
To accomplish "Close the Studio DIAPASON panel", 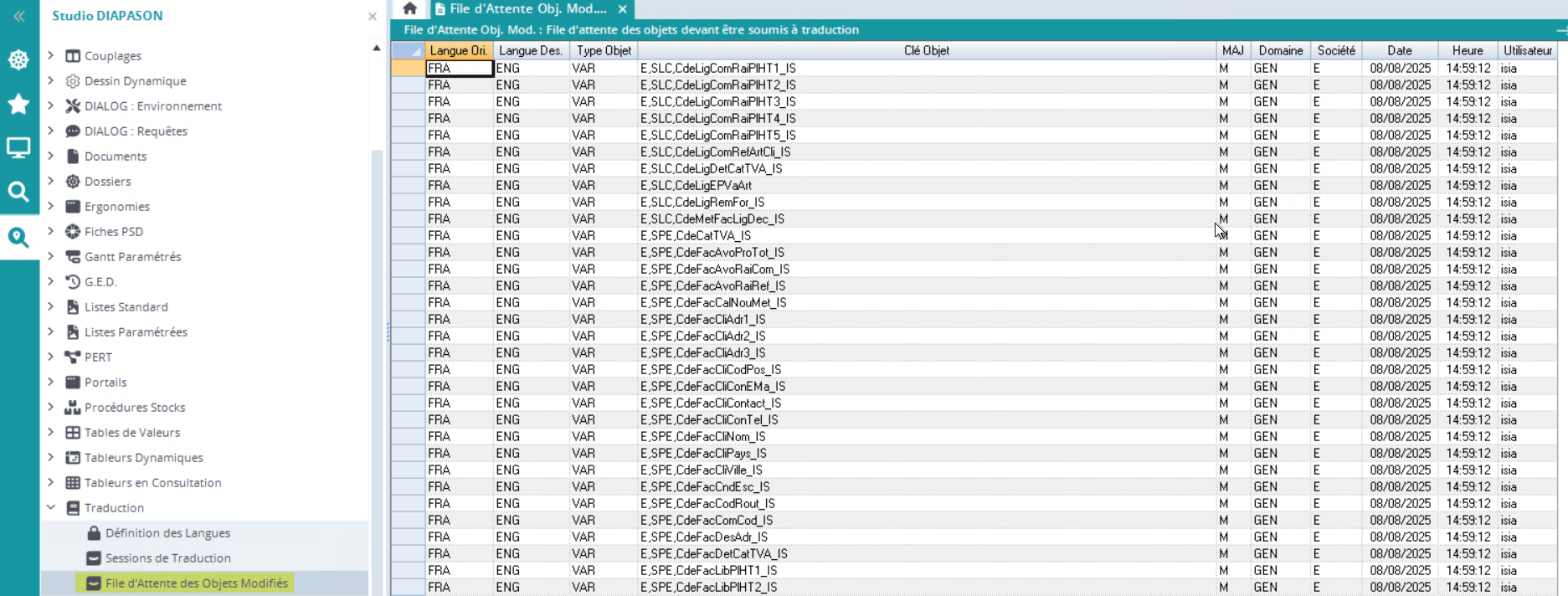I will click(x=373, y=16).
